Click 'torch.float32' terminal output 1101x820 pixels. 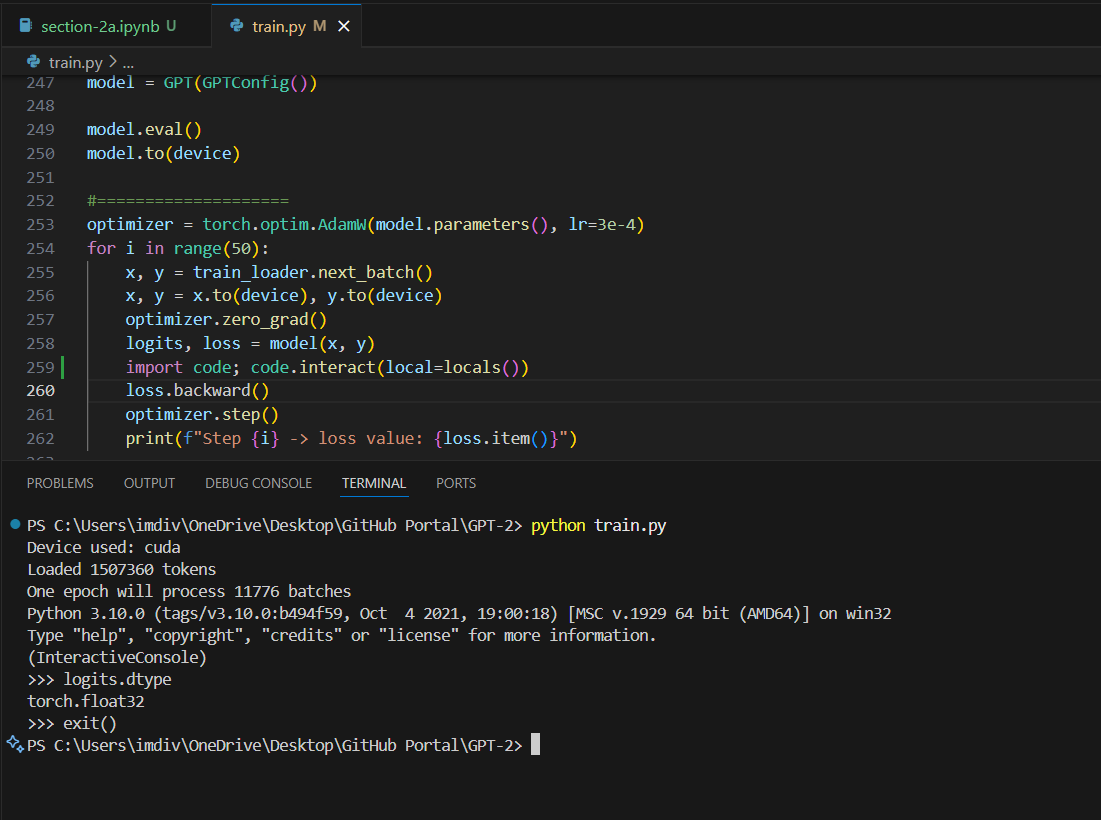(x=86, y=701)
